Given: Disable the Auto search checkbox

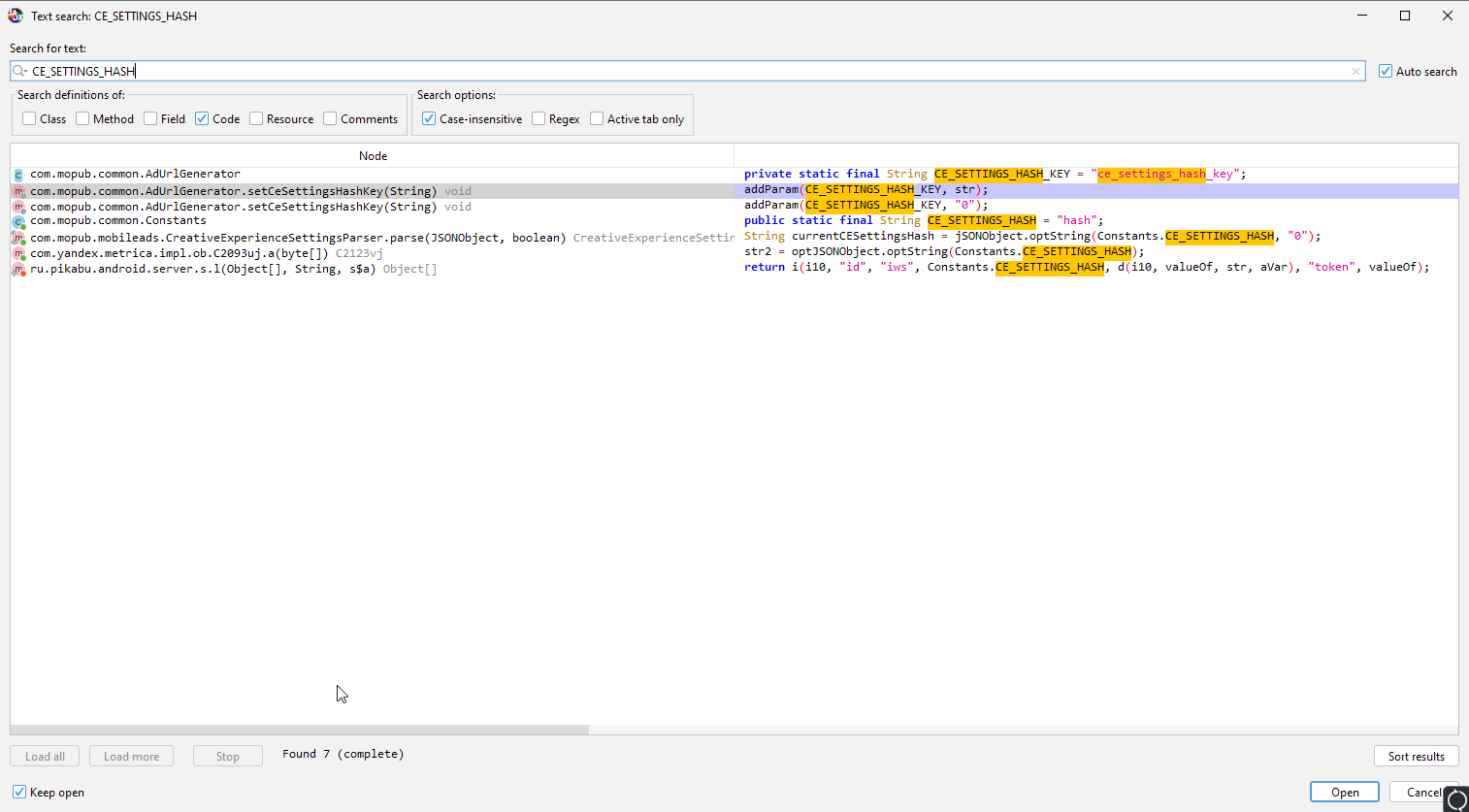Looking at the screenshot, I should (x=1386, y=71).
